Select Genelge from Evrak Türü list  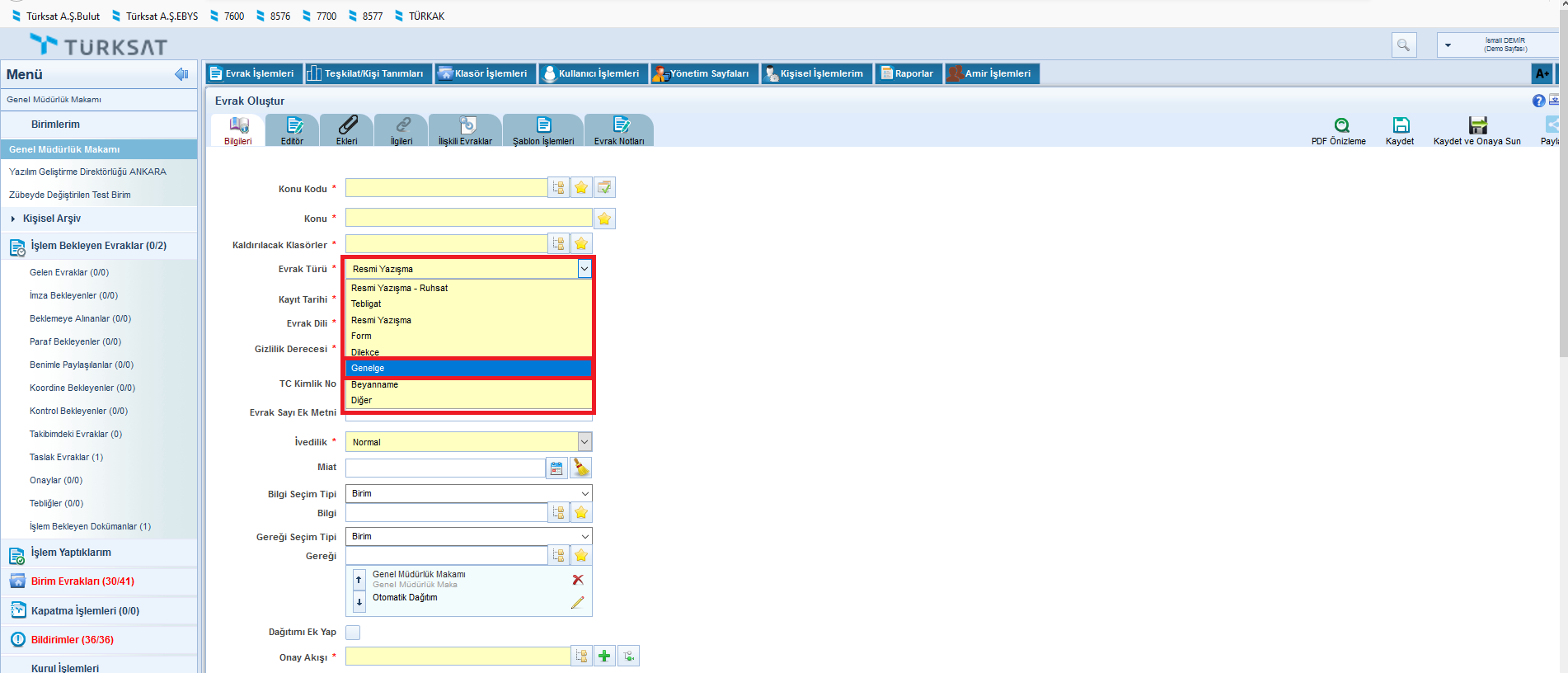[468, 368]
